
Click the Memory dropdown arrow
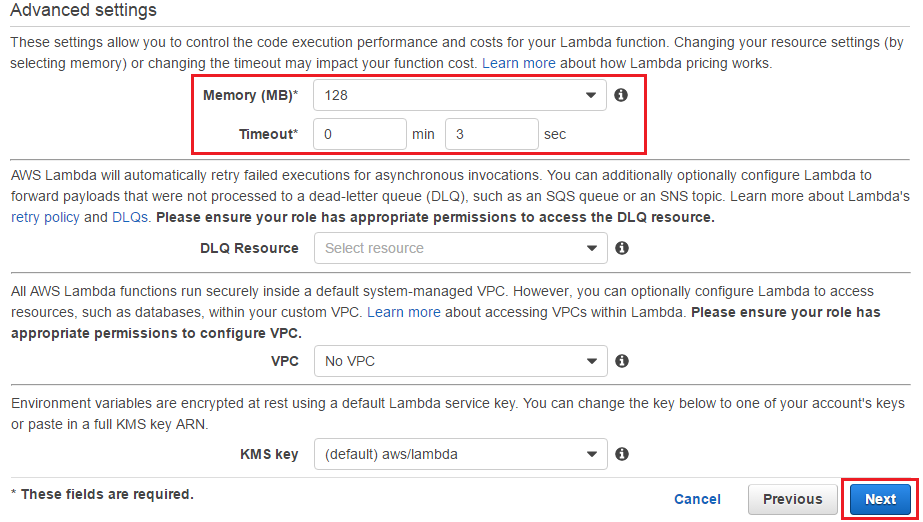point(590,95)
